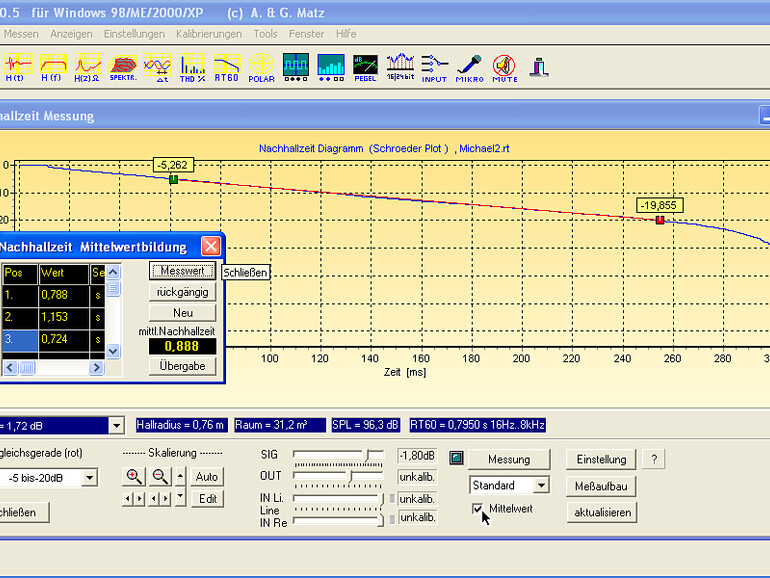Open the POLAR diagram tool
This screenshot has width=770, height=578.
tap(261, 67)
